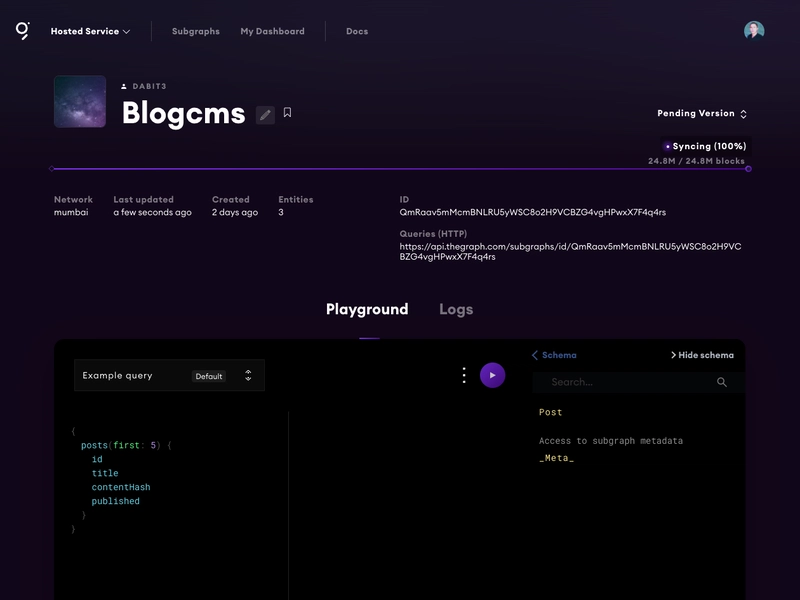Click the sync progress bar end marker
The height and width of the screenshot is (600, 800).
tap(748, 169)
